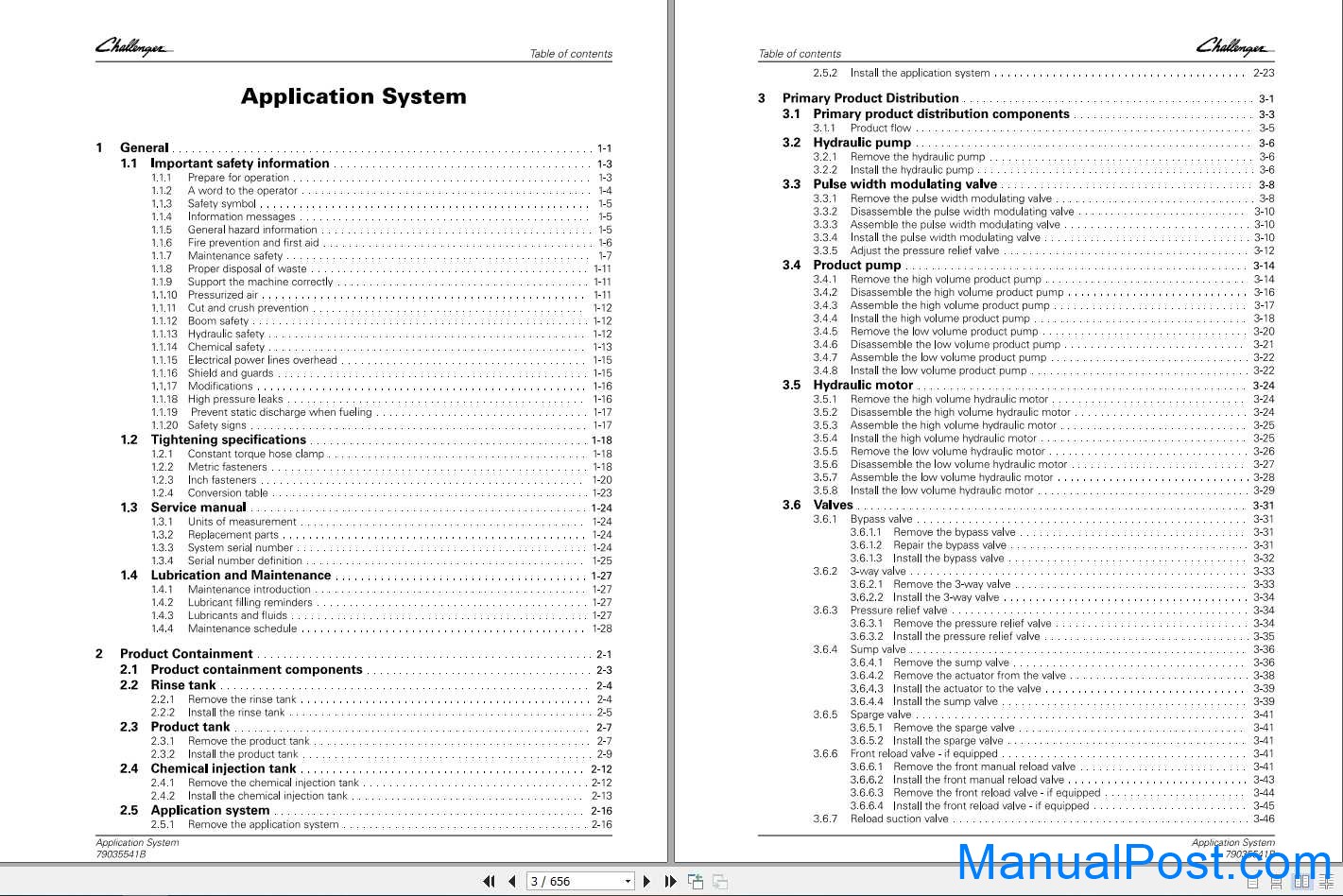1343x896 pixels.
Task: Open the page number dropdown arrow
Action: click(628, 882)
